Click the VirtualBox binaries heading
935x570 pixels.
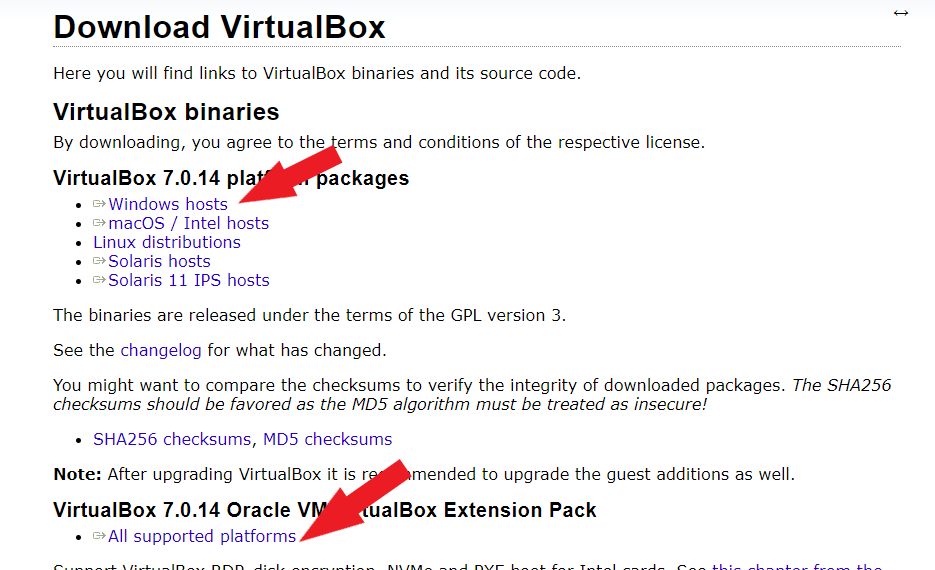pos(166,112)
